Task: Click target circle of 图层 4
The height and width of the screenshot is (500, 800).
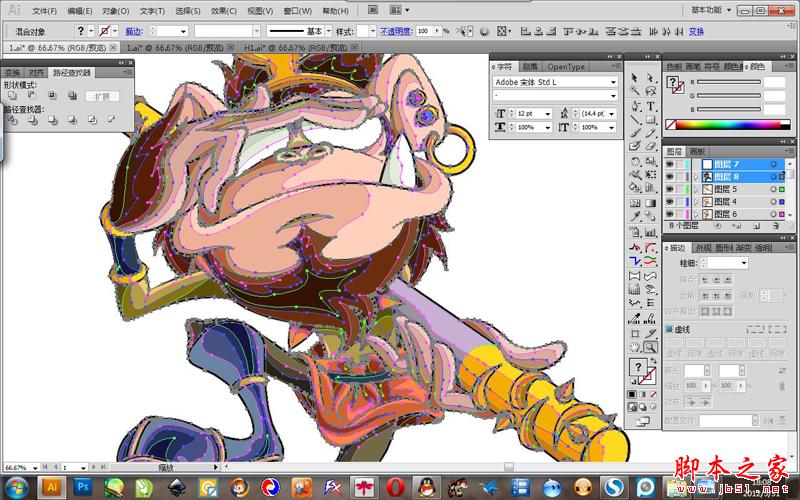Action: point(774,202)
